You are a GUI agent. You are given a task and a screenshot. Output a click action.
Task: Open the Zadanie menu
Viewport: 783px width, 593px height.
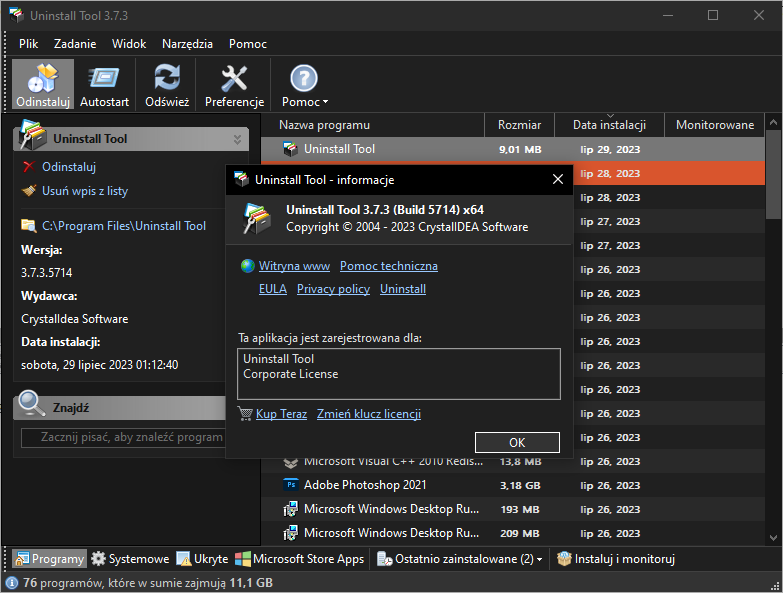75,44
